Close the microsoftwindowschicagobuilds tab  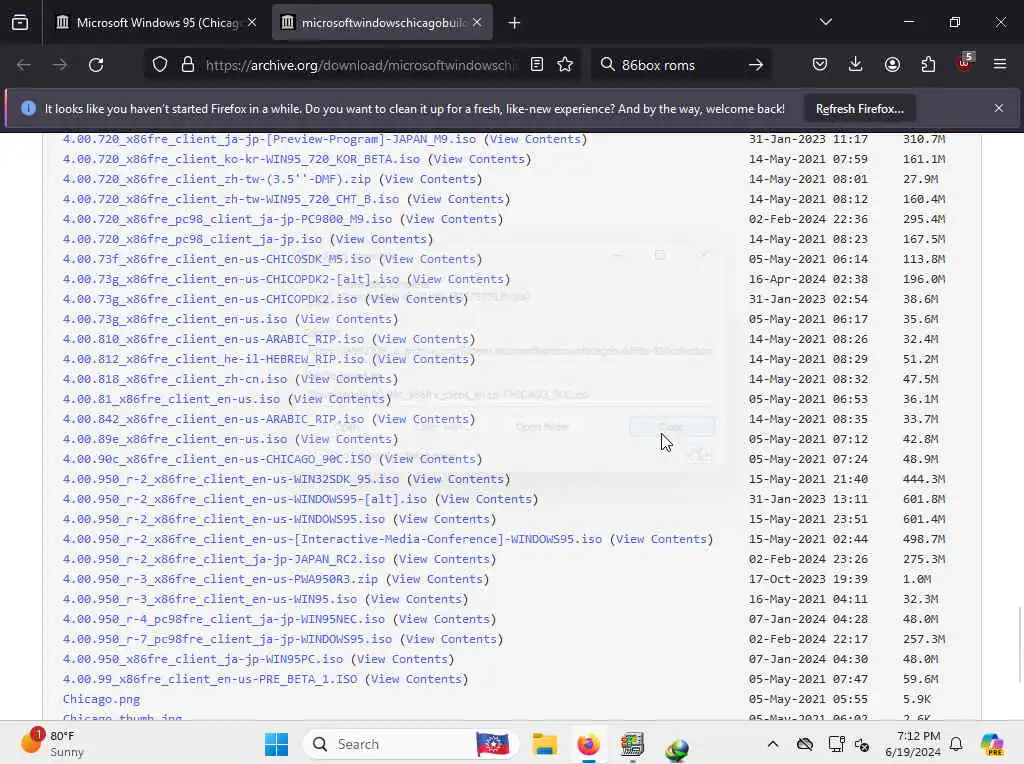pyautogui.click(x=477, y=23)
